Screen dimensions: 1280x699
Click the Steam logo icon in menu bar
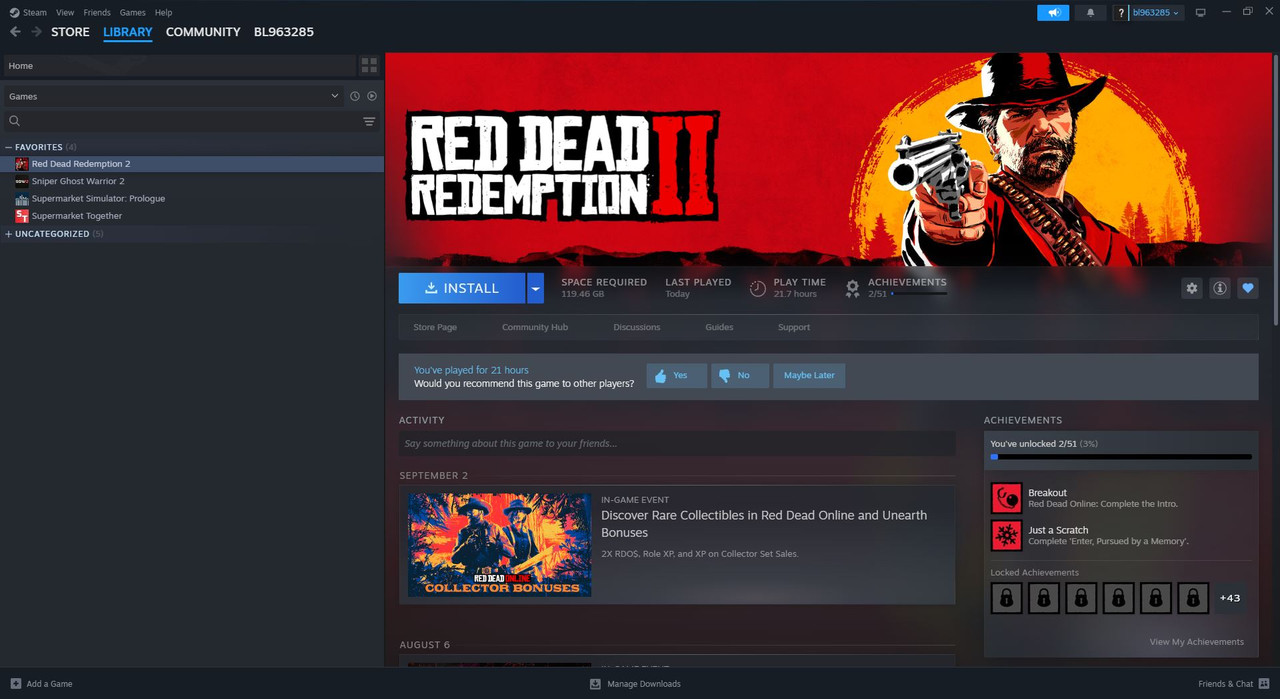coord(12,12)
